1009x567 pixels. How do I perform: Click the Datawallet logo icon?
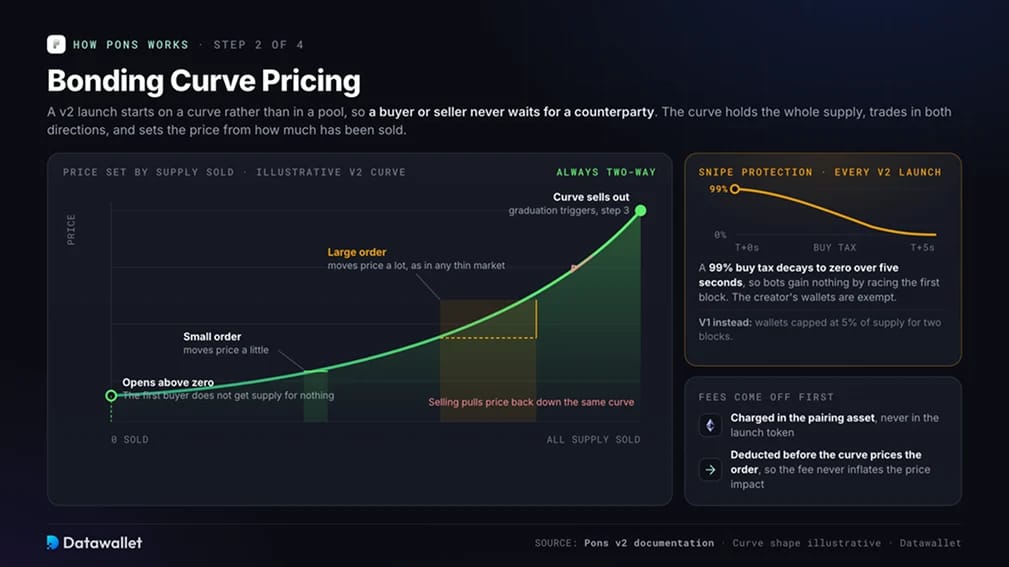coord(53,543)
